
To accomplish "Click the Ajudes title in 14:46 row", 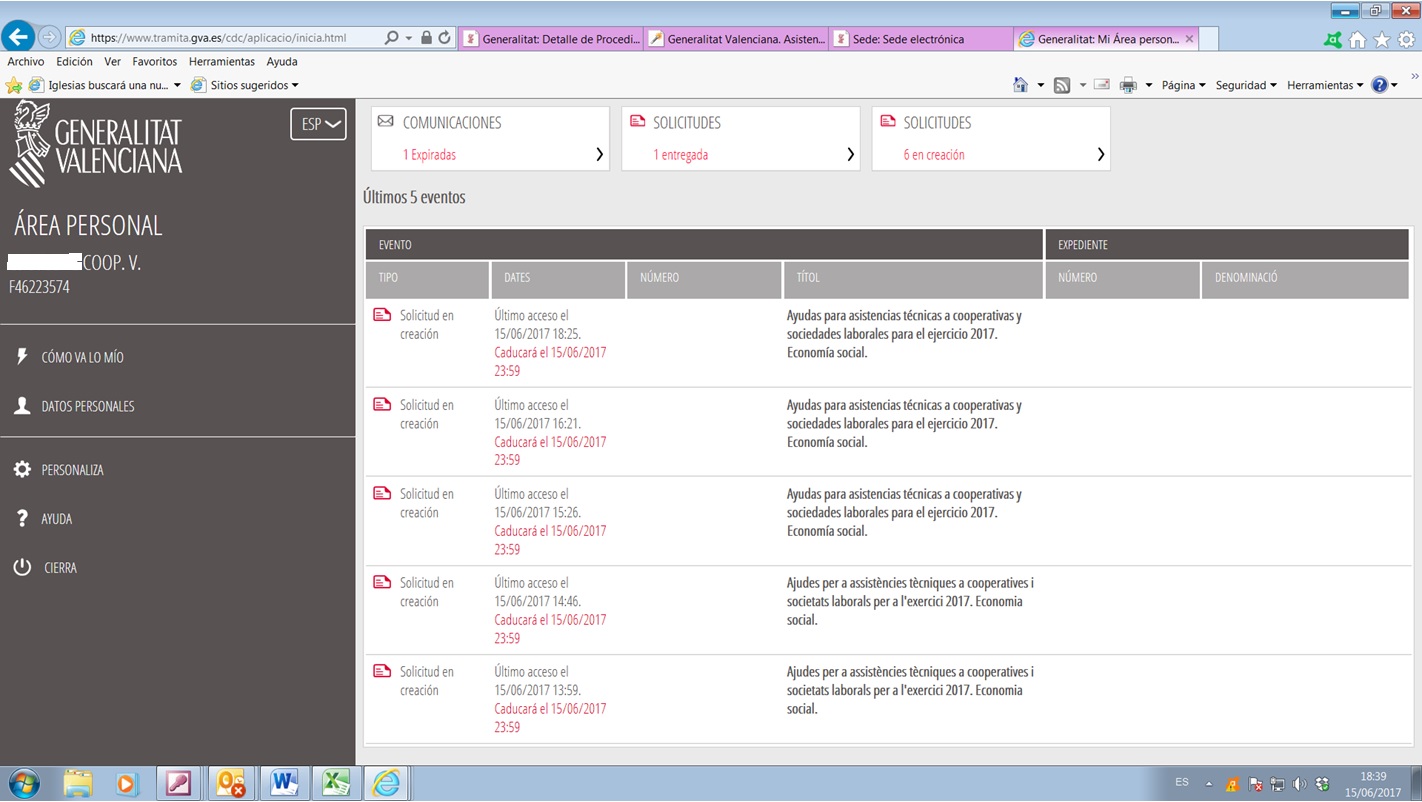I will tap(910, 602).
